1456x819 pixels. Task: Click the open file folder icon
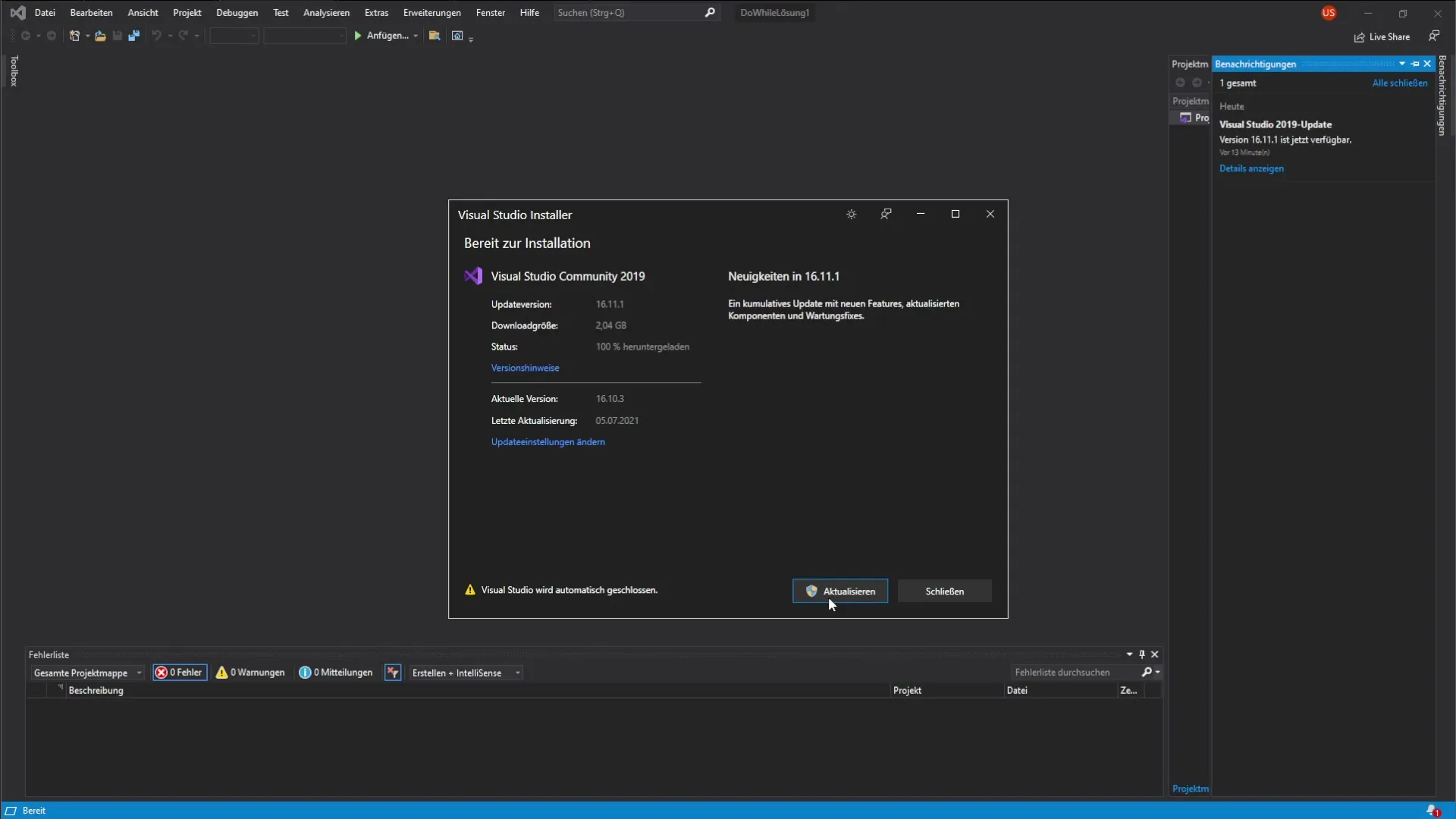100,36
